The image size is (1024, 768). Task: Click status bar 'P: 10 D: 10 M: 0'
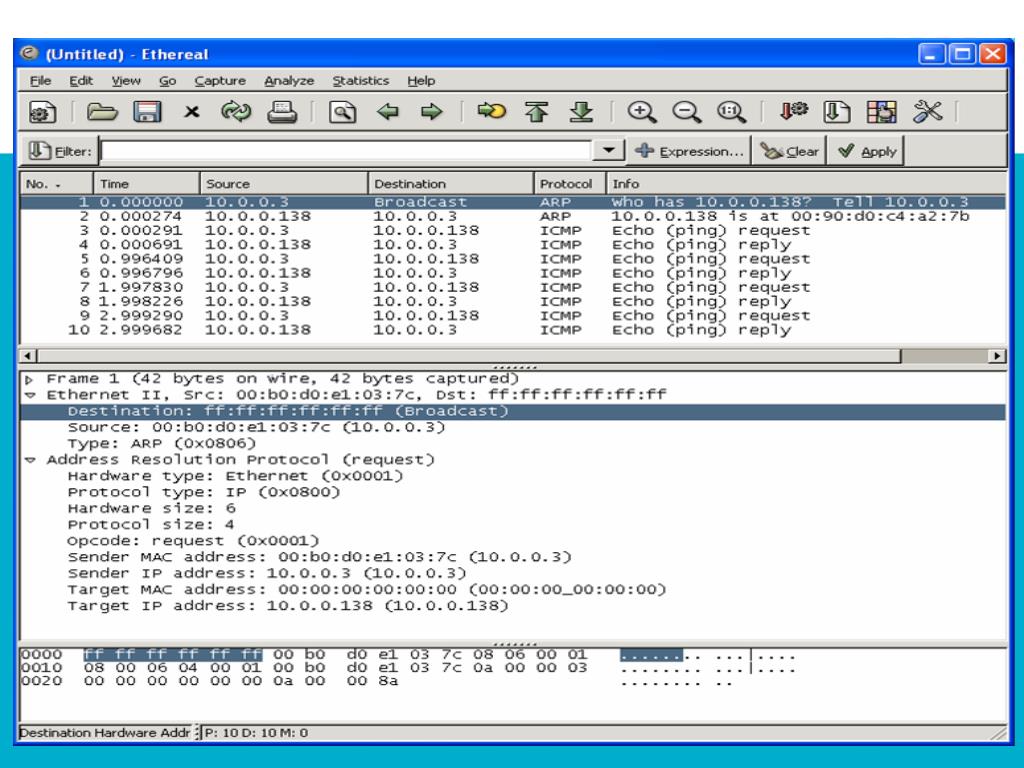(256, 733)
